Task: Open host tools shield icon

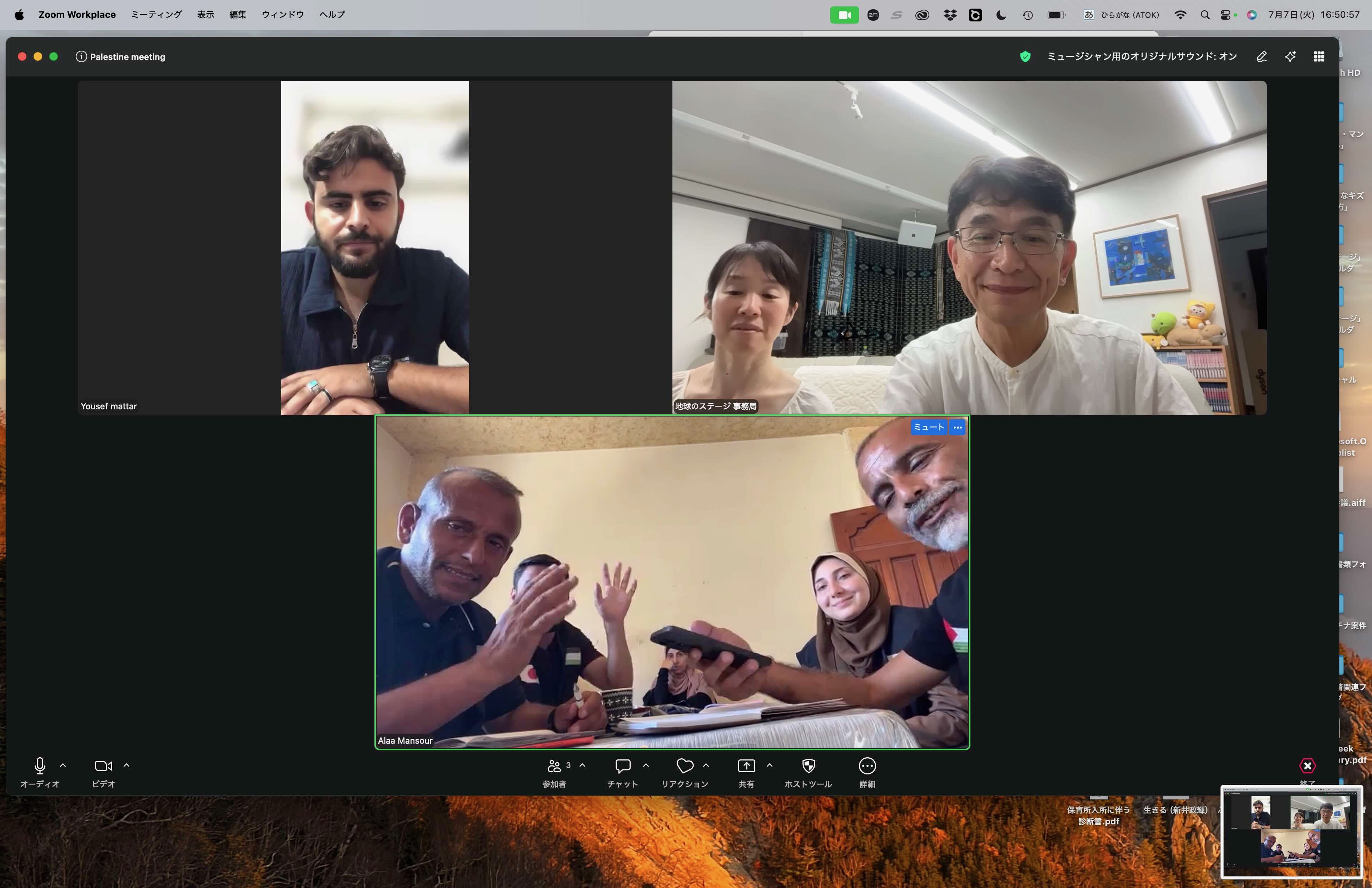Action: pyautogui.click(x=808, y=766)
